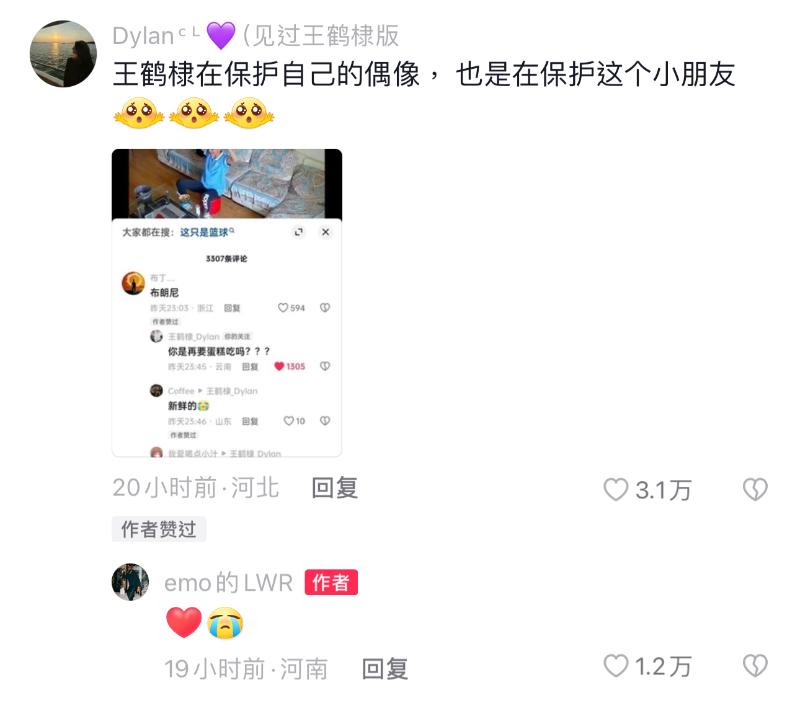Open Dylan commenter's sunset avatar
Viewport: 800px width, 711px height.
[x=63, y=54]
